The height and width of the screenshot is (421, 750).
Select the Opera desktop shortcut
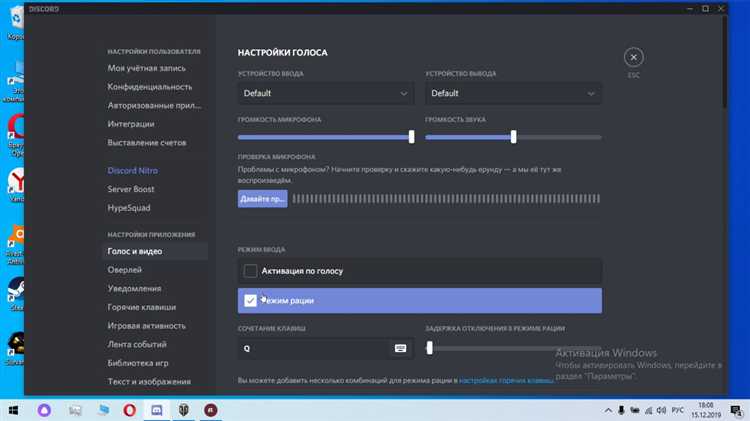click(x=15, y=134)
